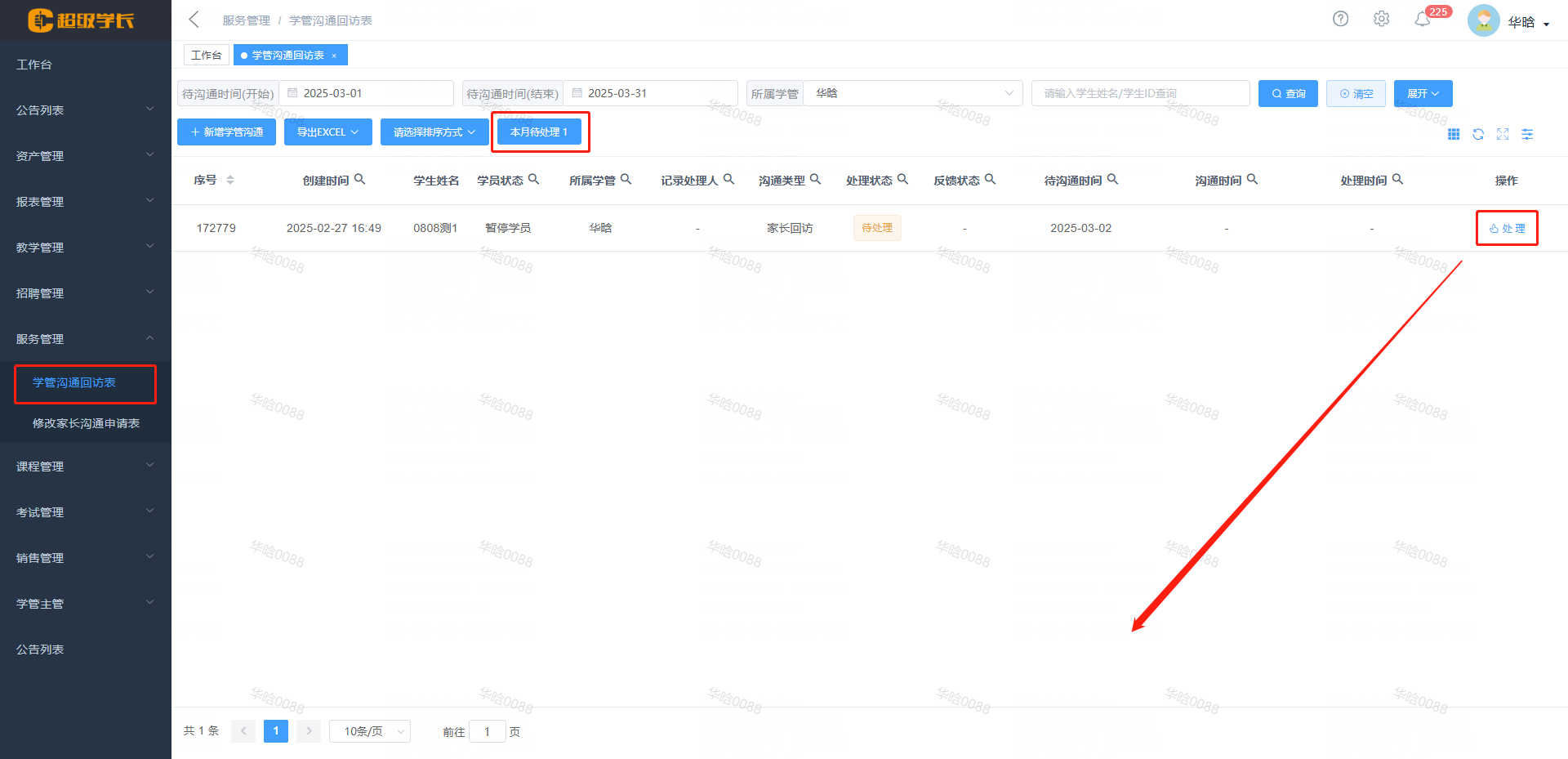
Task: Switch to the 工作台 tab
Action: click(x=206, y=55)
